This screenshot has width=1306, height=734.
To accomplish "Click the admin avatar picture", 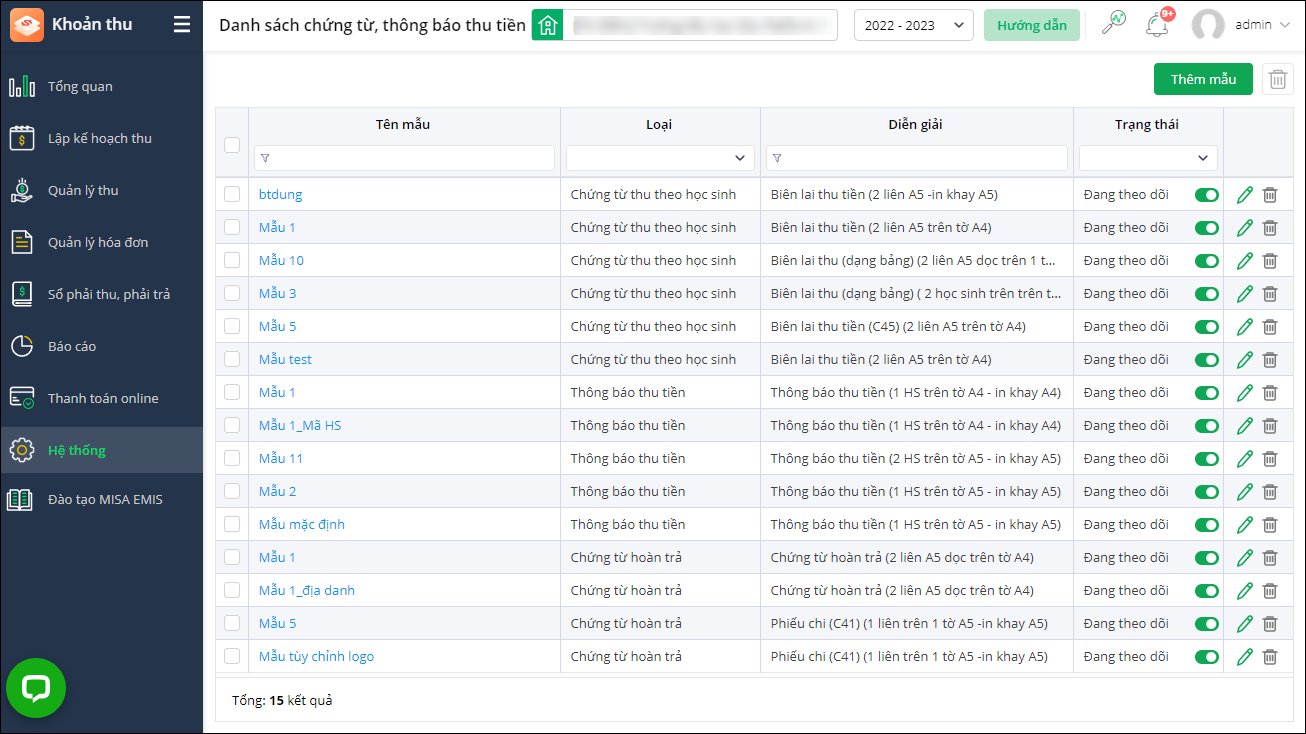I will click(x=1208, y=25).
